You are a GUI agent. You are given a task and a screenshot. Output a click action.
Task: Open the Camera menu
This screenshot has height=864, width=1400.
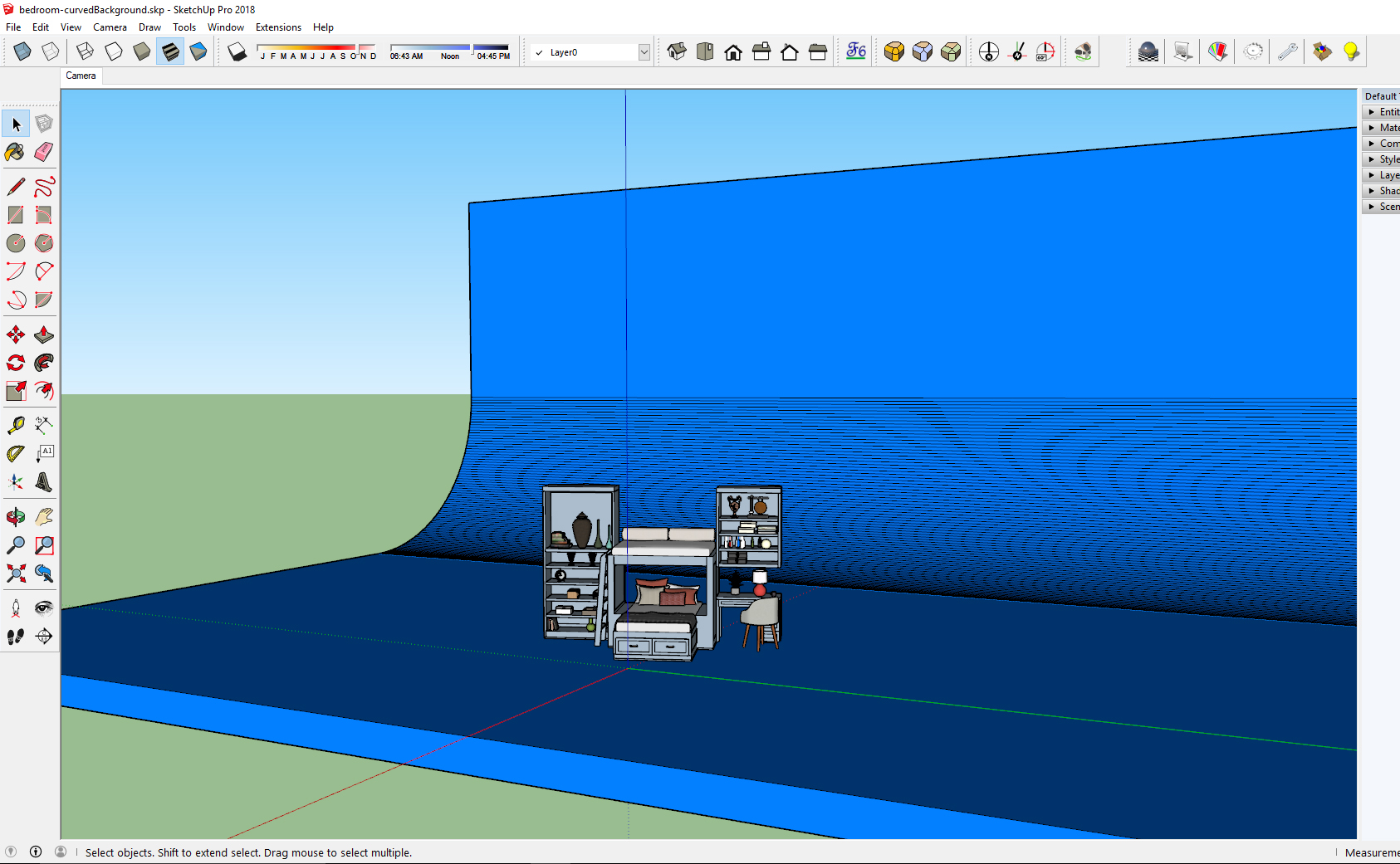(x=110, y=27)
